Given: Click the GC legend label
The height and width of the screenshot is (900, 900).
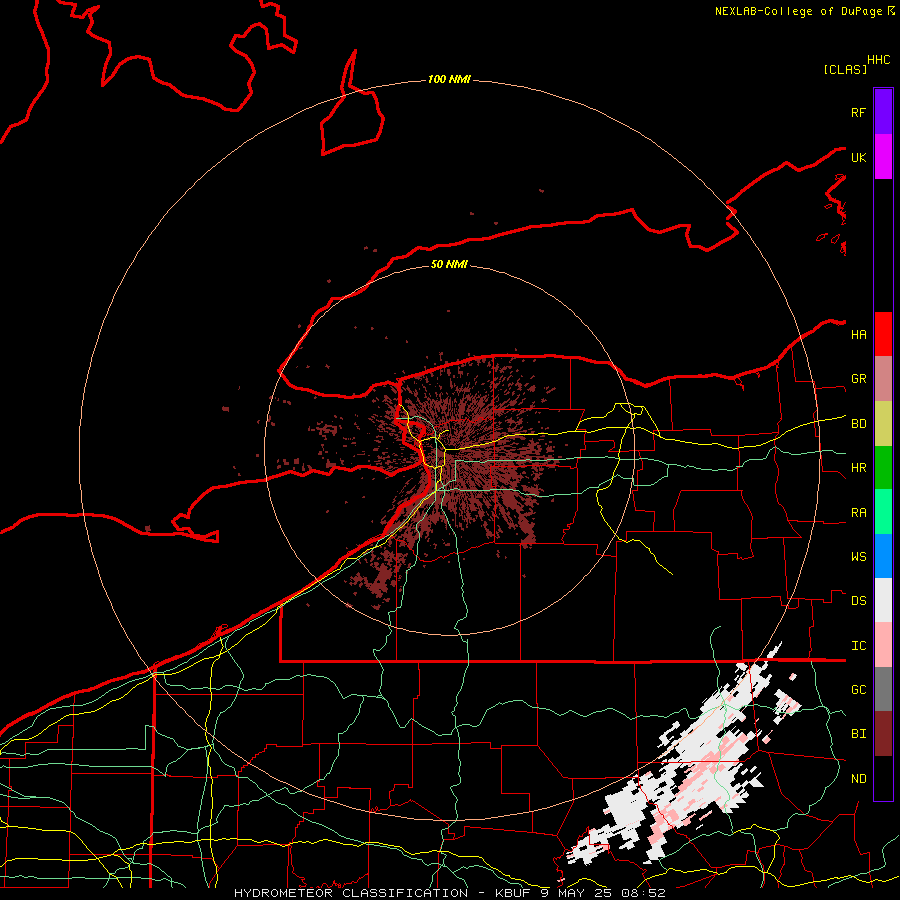Looking at the screenshot, I should [859, 690].
